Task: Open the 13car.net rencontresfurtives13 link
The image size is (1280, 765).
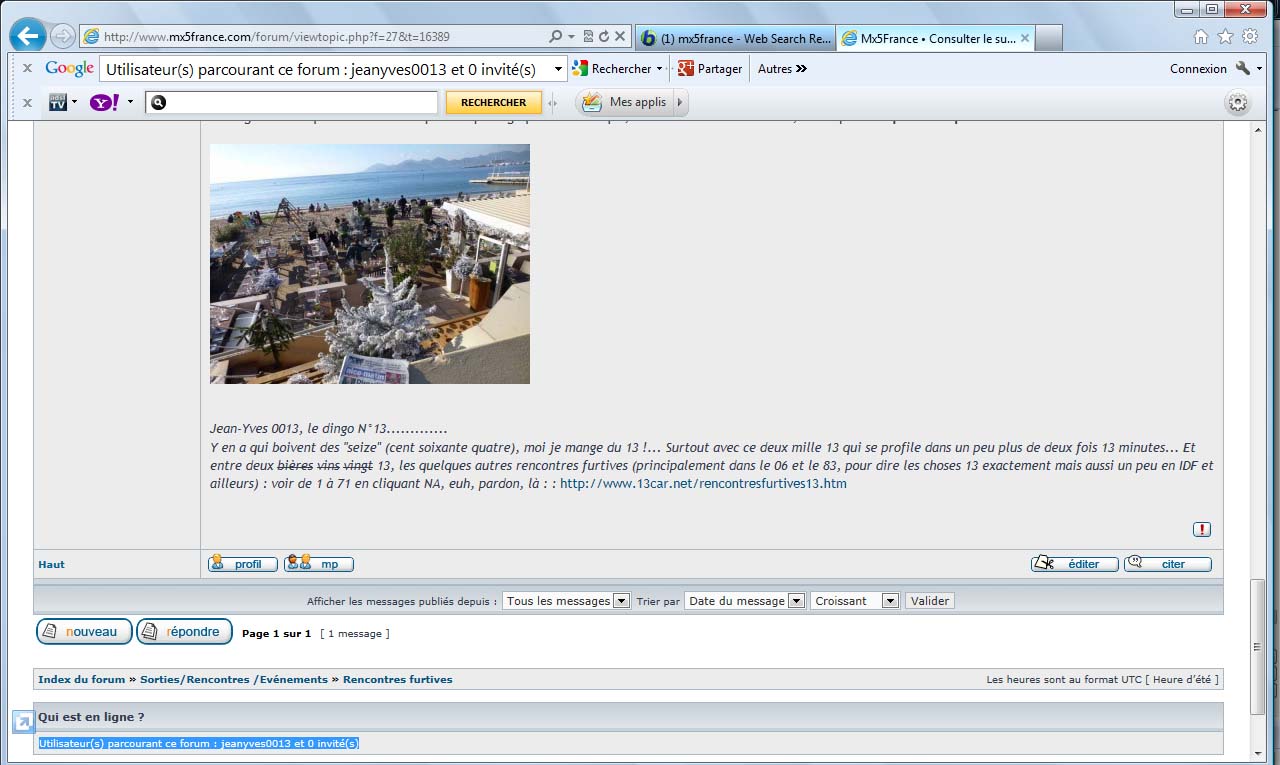Action: (x=703, y=484)
